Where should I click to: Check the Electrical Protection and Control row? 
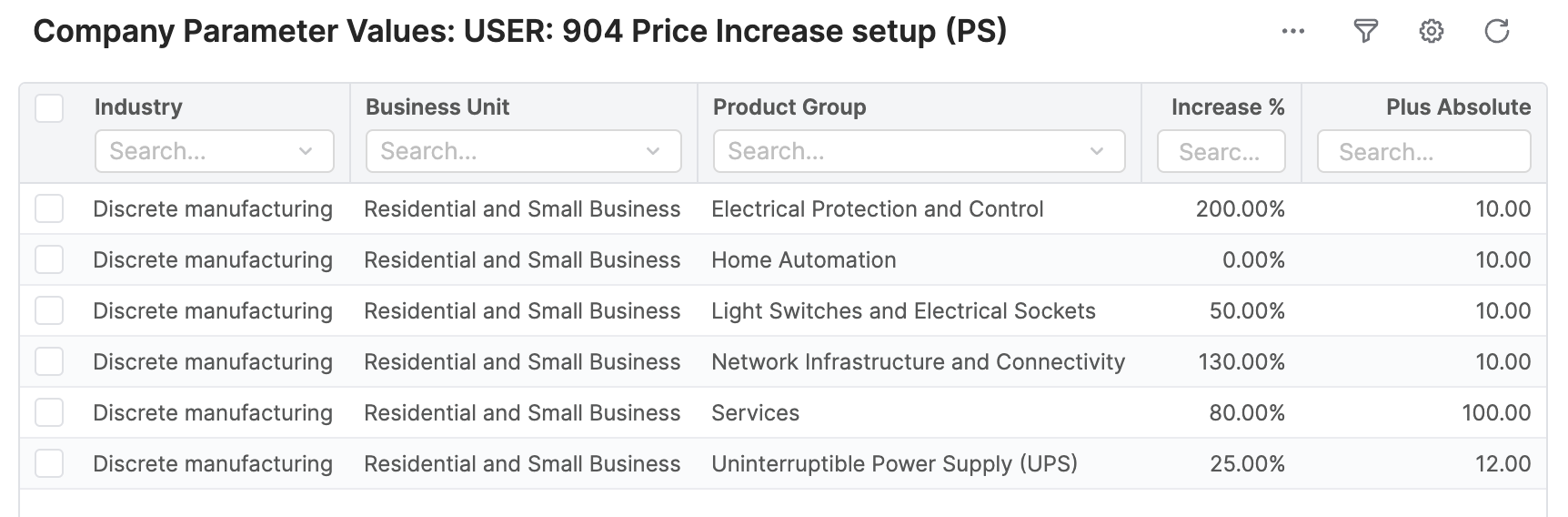tap(49, 209)
